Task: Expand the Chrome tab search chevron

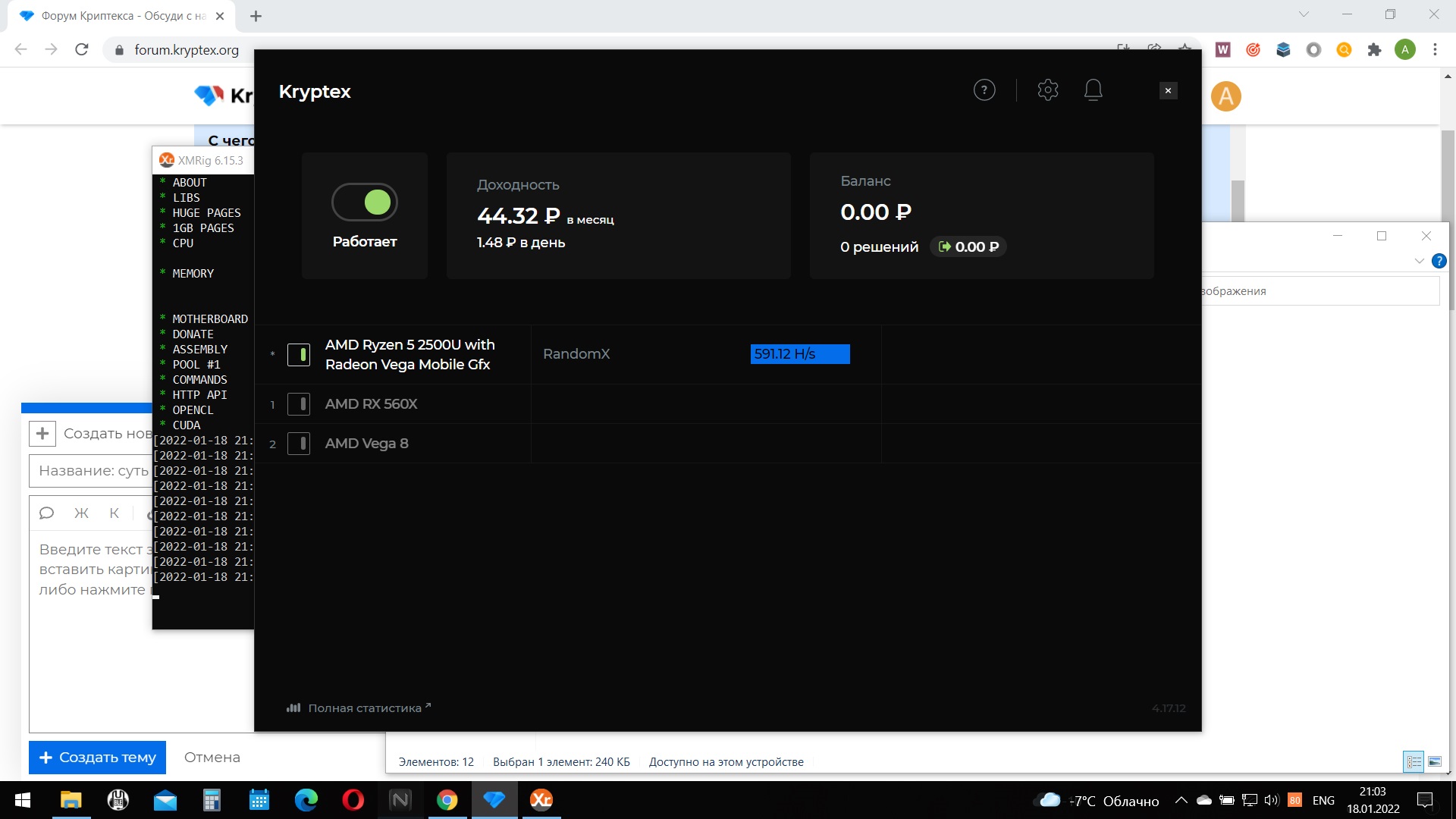Action: tap(1304, 14)
